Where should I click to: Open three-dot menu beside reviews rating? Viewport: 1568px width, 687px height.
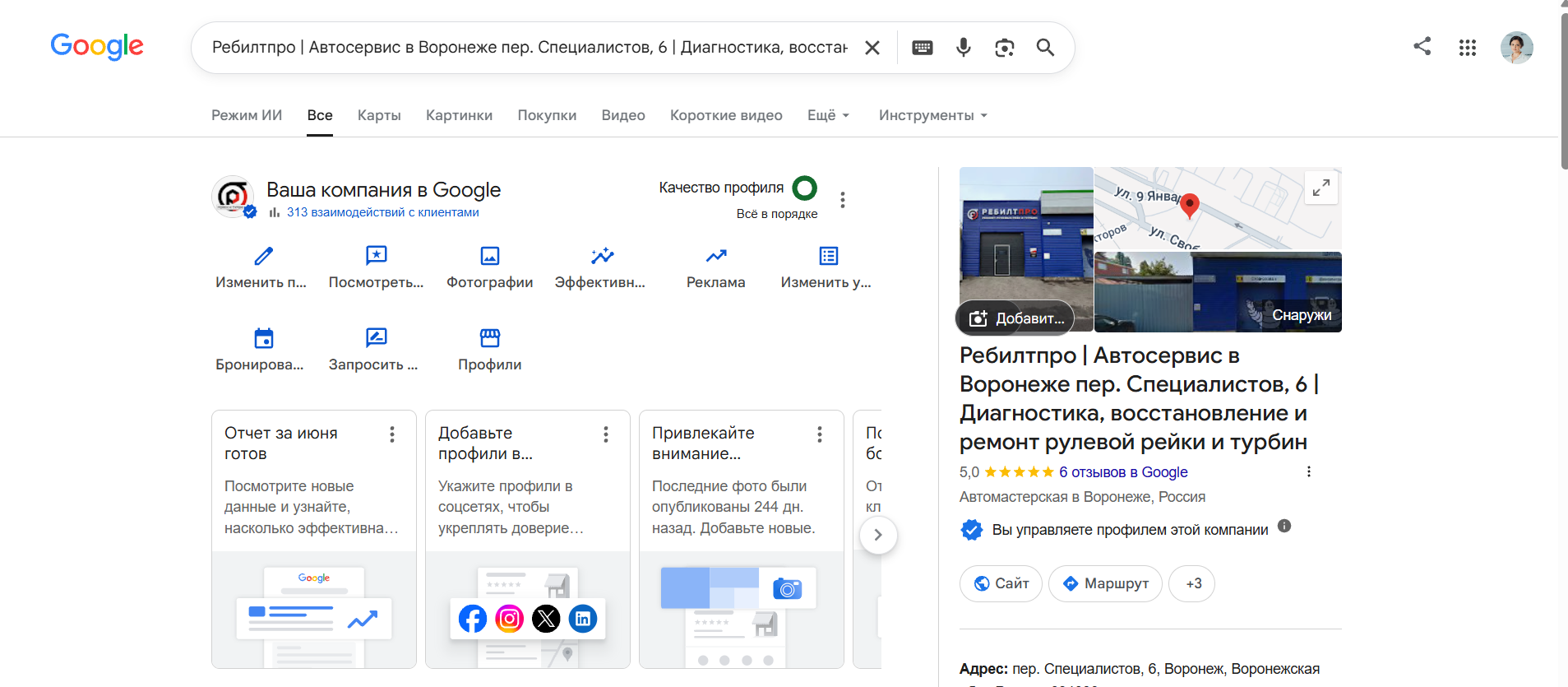(x=1309, y=471)
